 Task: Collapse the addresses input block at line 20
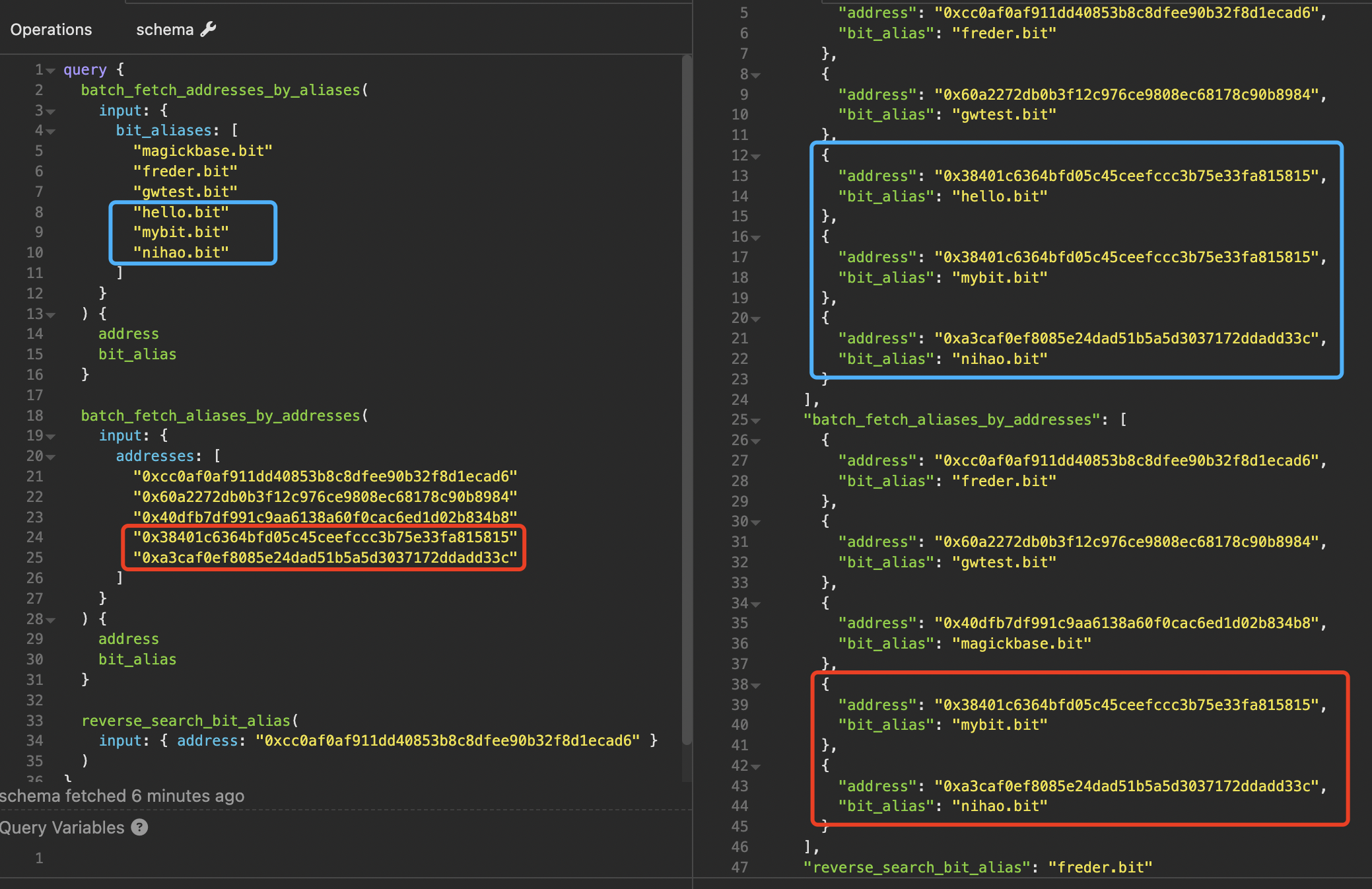(x=51, y=456)
